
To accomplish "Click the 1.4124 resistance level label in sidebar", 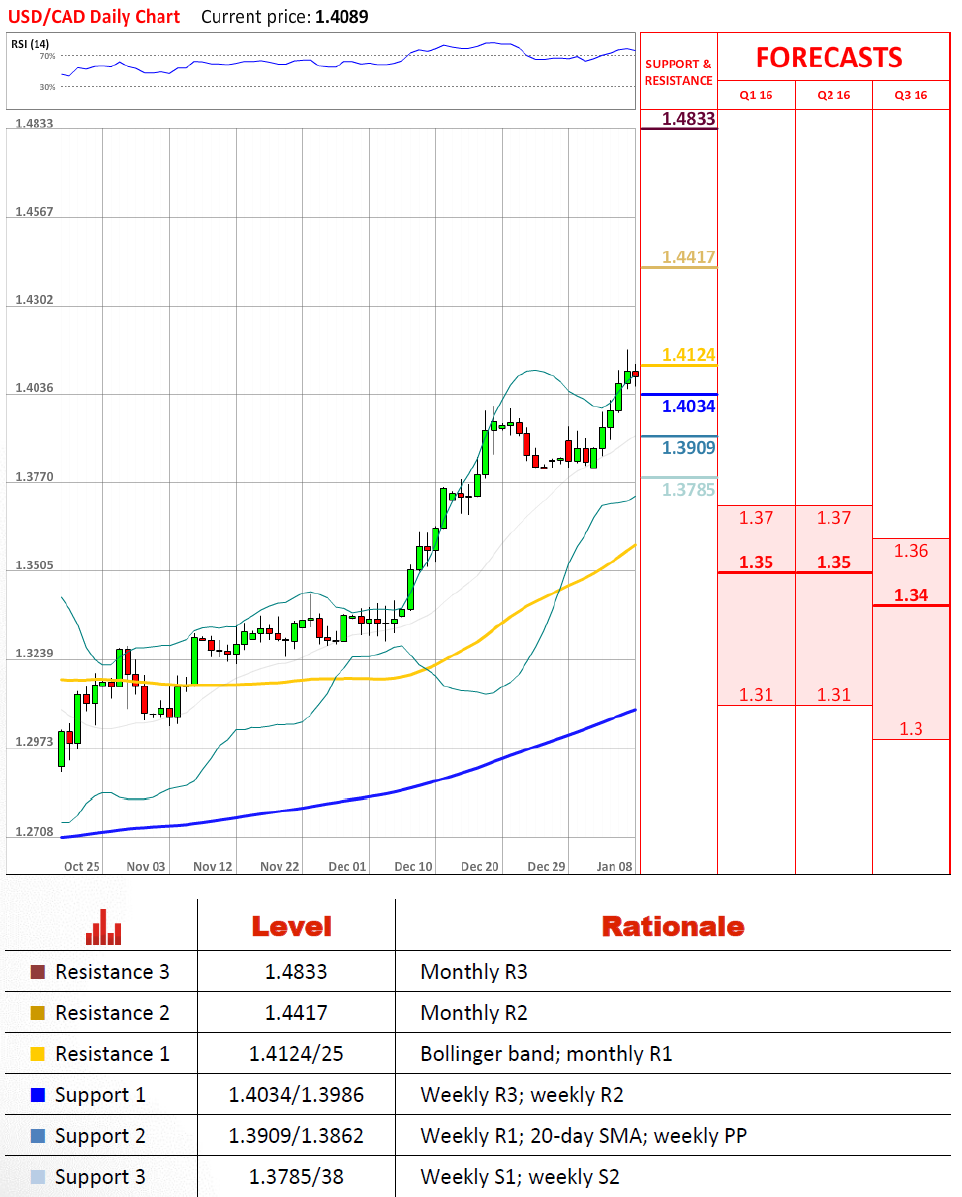I will (x=689, y=354).
